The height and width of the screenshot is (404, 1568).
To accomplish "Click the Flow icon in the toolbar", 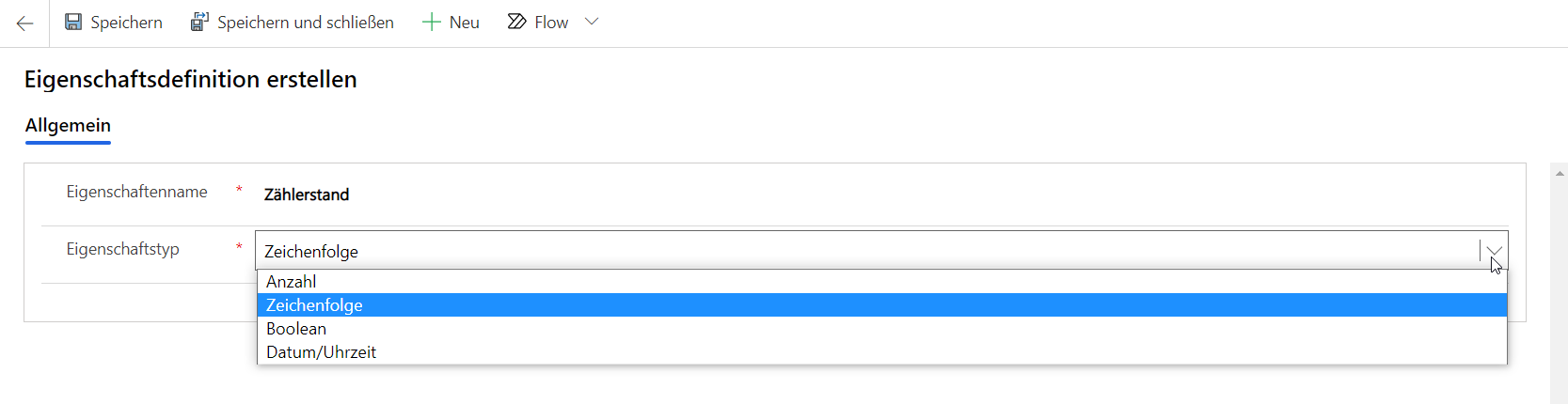I will coord(516,22).
